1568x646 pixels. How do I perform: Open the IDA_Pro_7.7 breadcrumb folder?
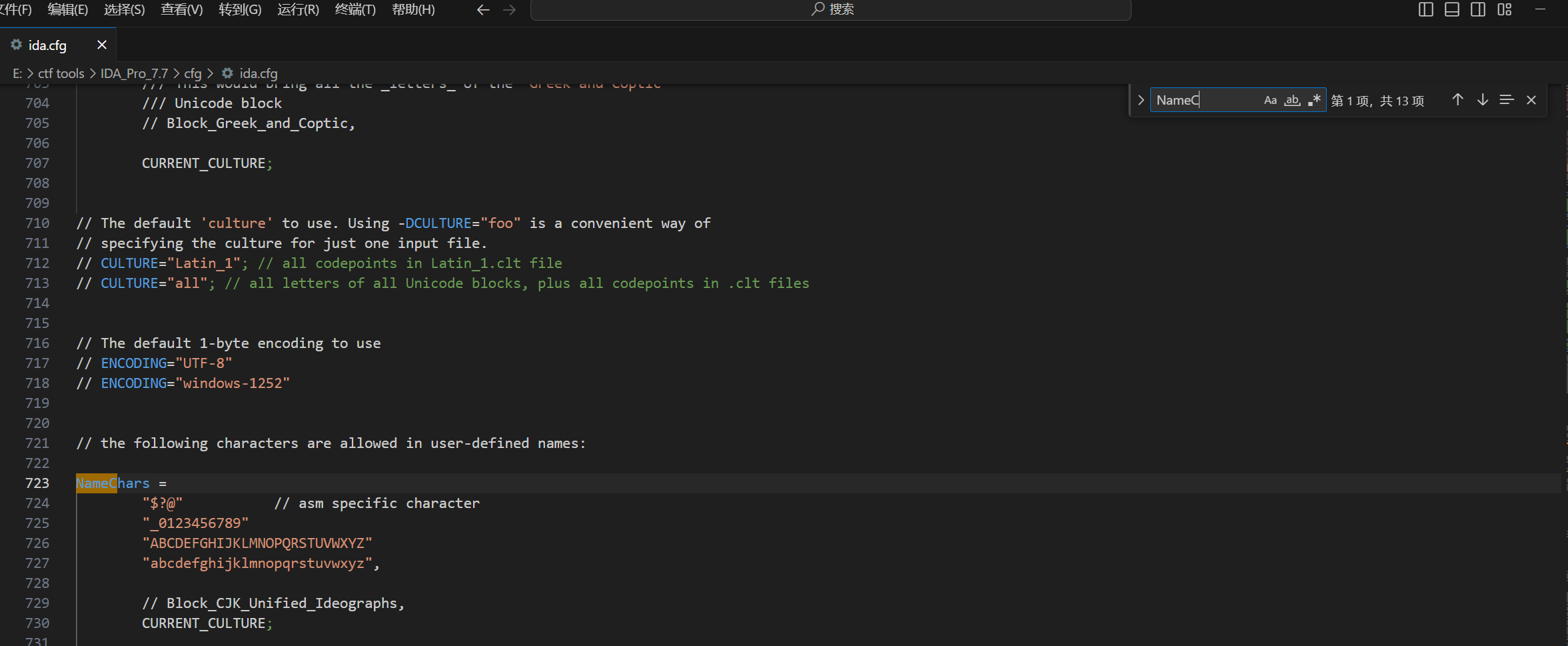[134, 73]
